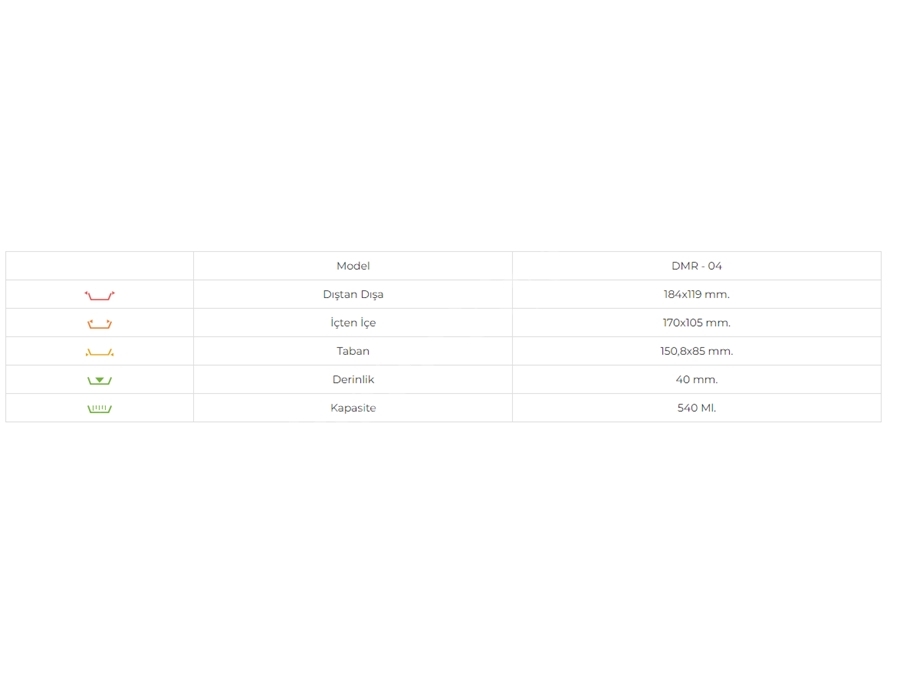Select the Model header cell
Image resolution: width=900 pixels, height=675 pixels.
(x=353, y=266)
